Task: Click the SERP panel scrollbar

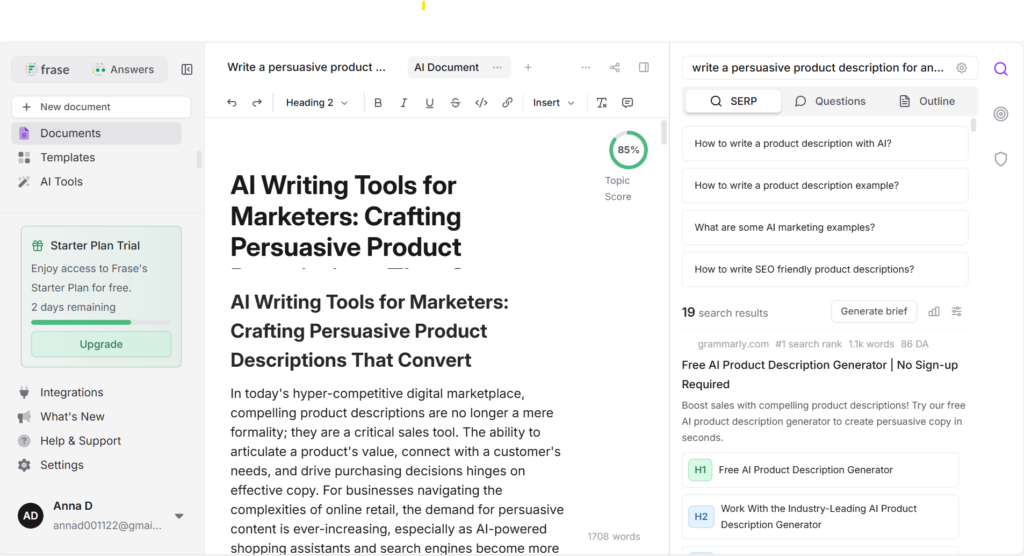Action: (x=974, y=125)
